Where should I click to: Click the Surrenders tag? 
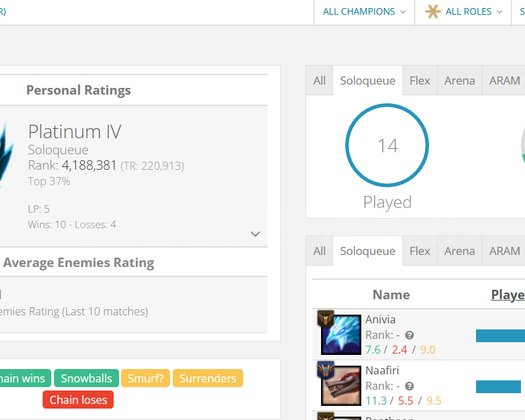coord(208,378)
